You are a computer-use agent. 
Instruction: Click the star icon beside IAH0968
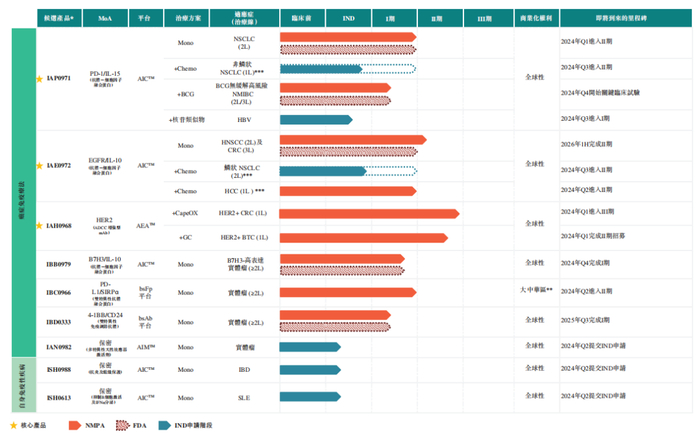pyautogui.click(x=39, y=225)
